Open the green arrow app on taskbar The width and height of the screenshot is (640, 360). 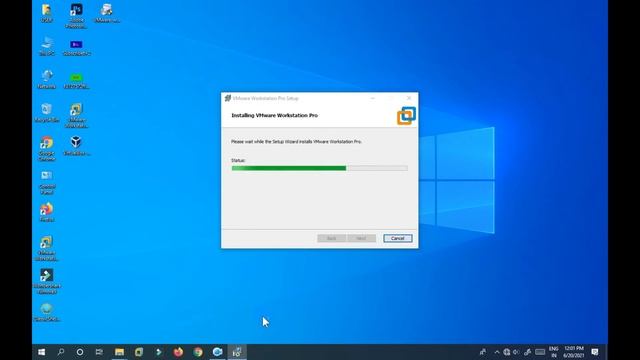point(158,352)
